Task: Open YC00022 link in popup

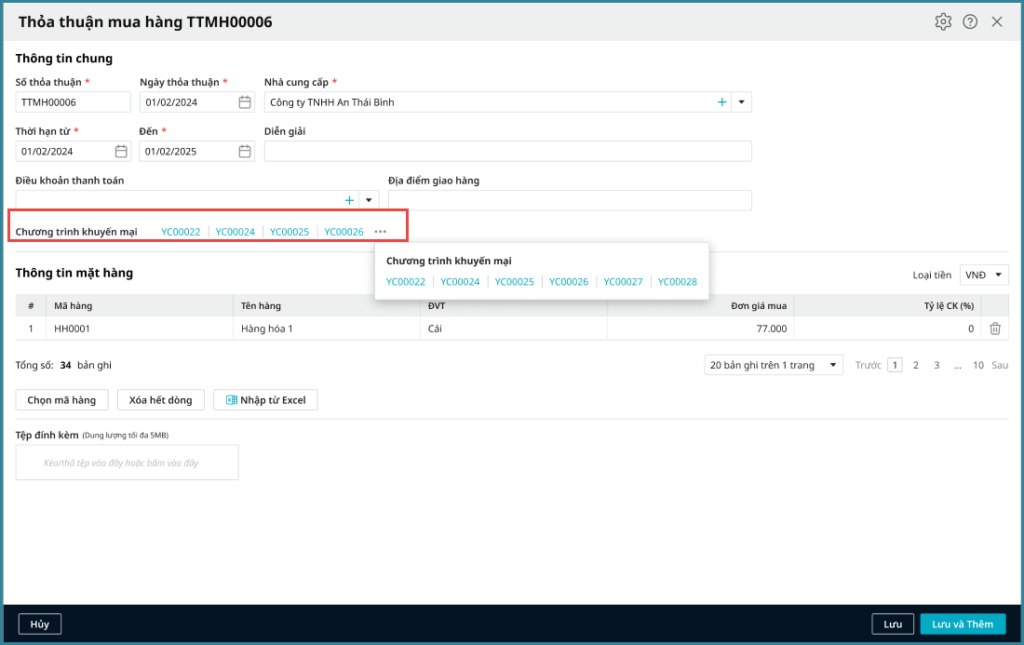Action: tap(406, 281)
